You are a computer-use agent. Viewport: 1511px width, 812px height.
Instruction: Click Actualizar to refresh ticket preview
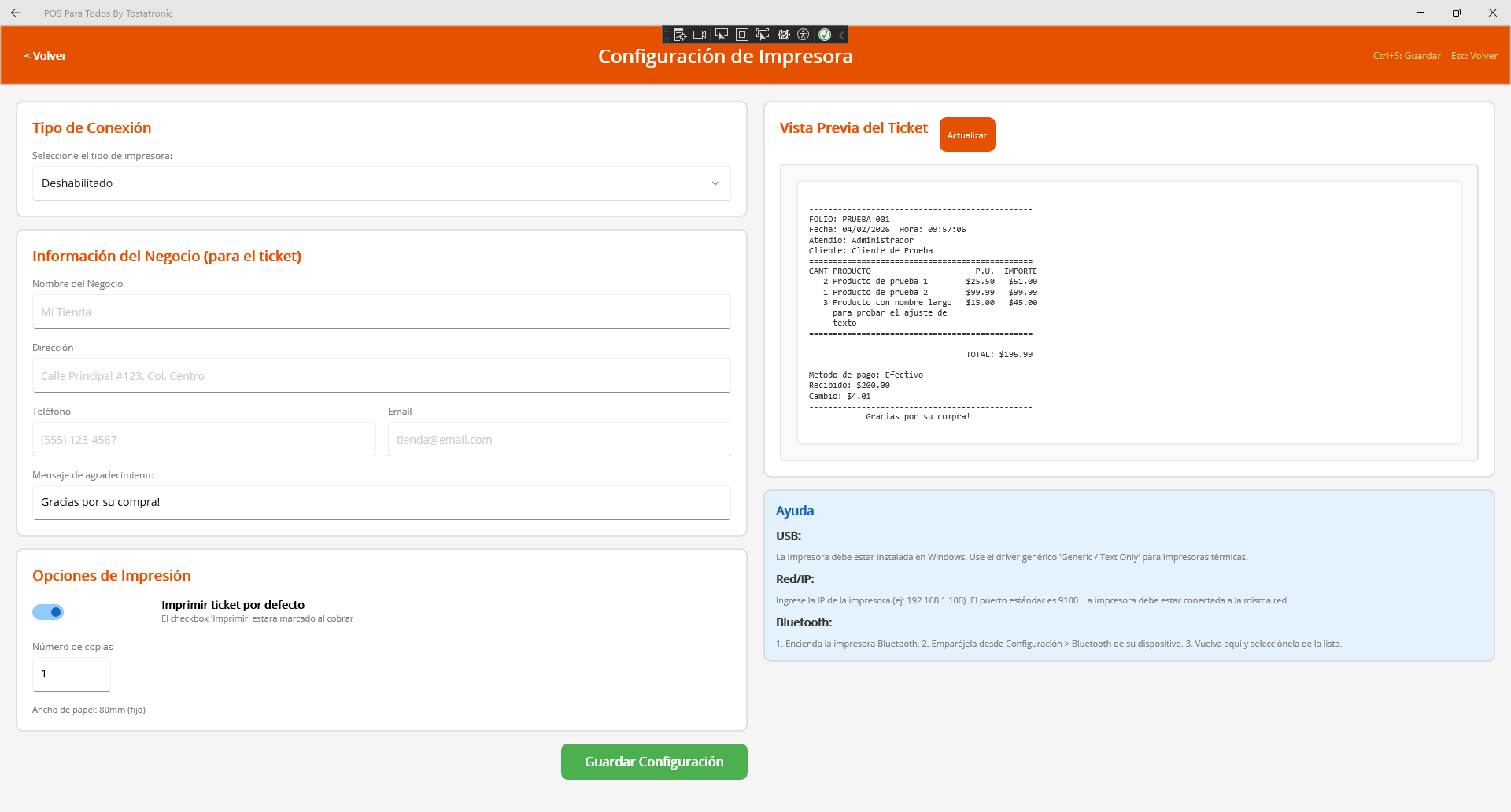click(x=966, y=135)
